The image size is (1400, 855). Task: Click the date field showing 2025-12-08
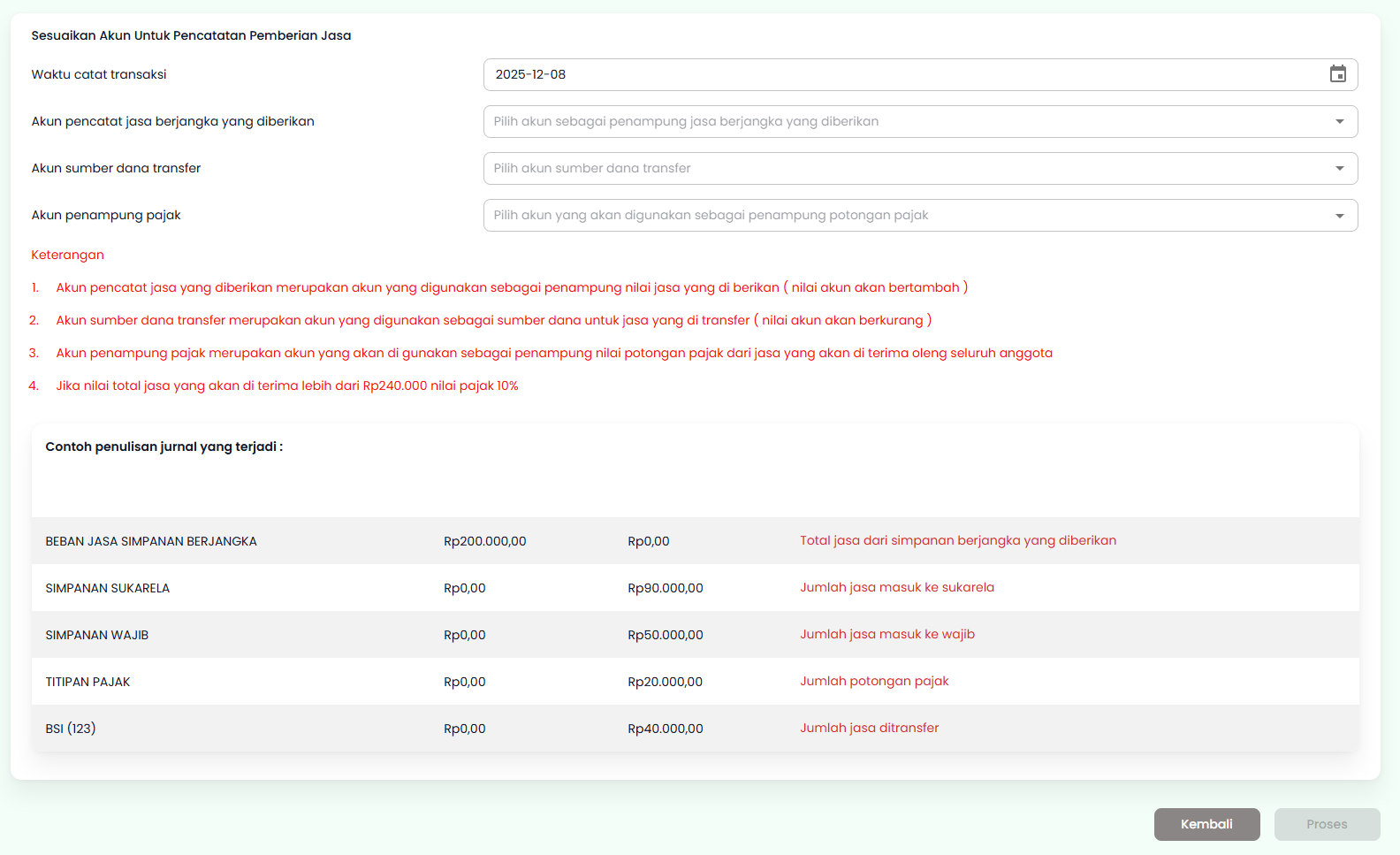tap(902, 74)
